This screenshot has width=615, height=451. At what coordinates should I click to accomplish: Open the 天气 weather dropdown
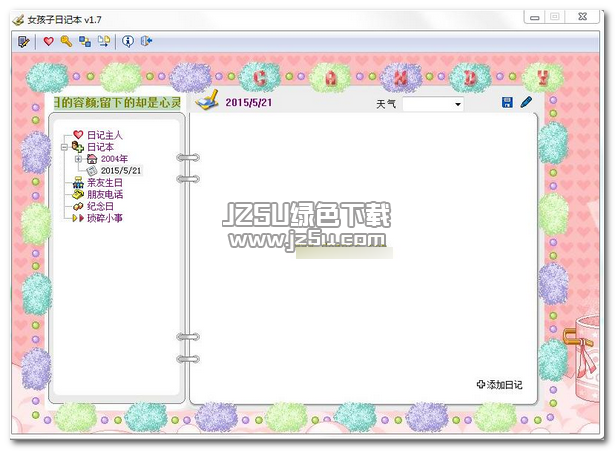pos(457,104)
